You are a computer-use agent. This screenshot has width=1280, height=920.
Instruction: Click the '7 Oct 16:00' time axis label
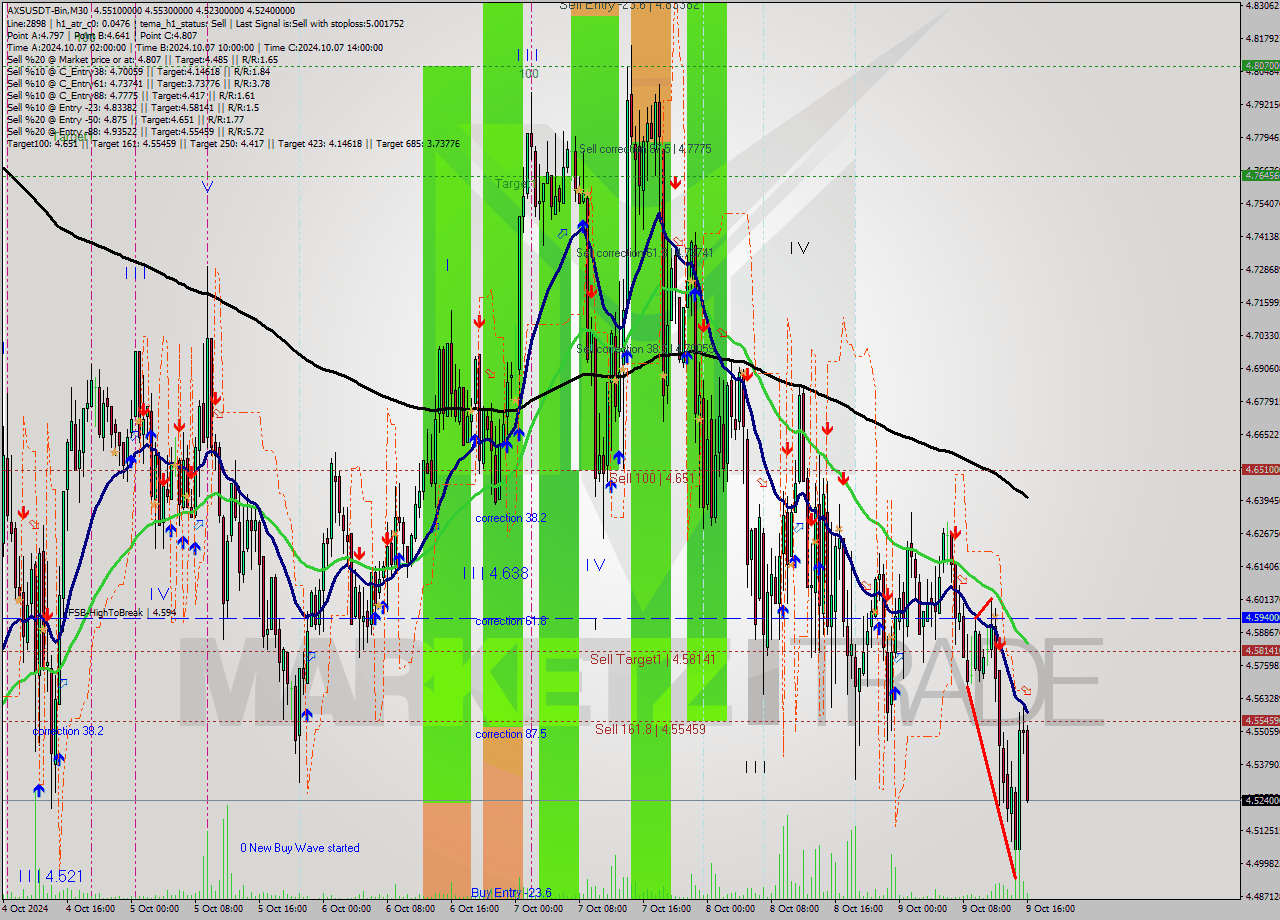666,909
